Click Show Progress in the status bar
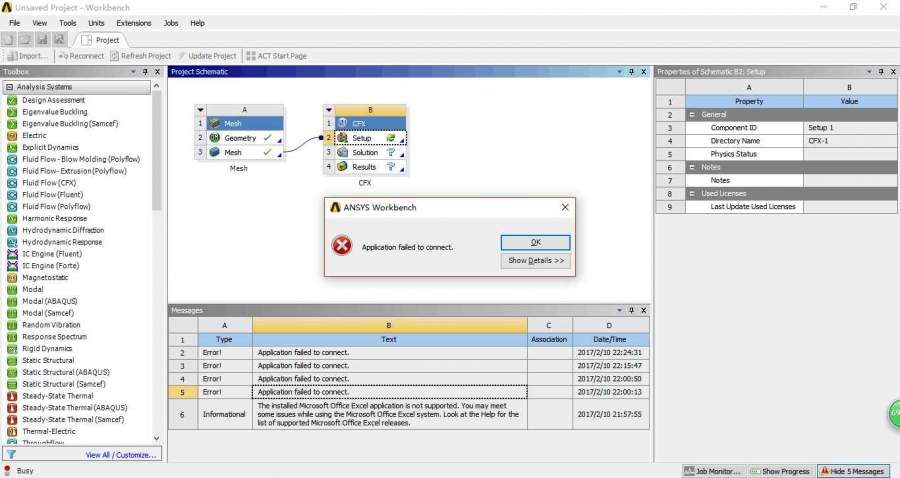Viewport: 900px width, 478px height. (780, 471)
